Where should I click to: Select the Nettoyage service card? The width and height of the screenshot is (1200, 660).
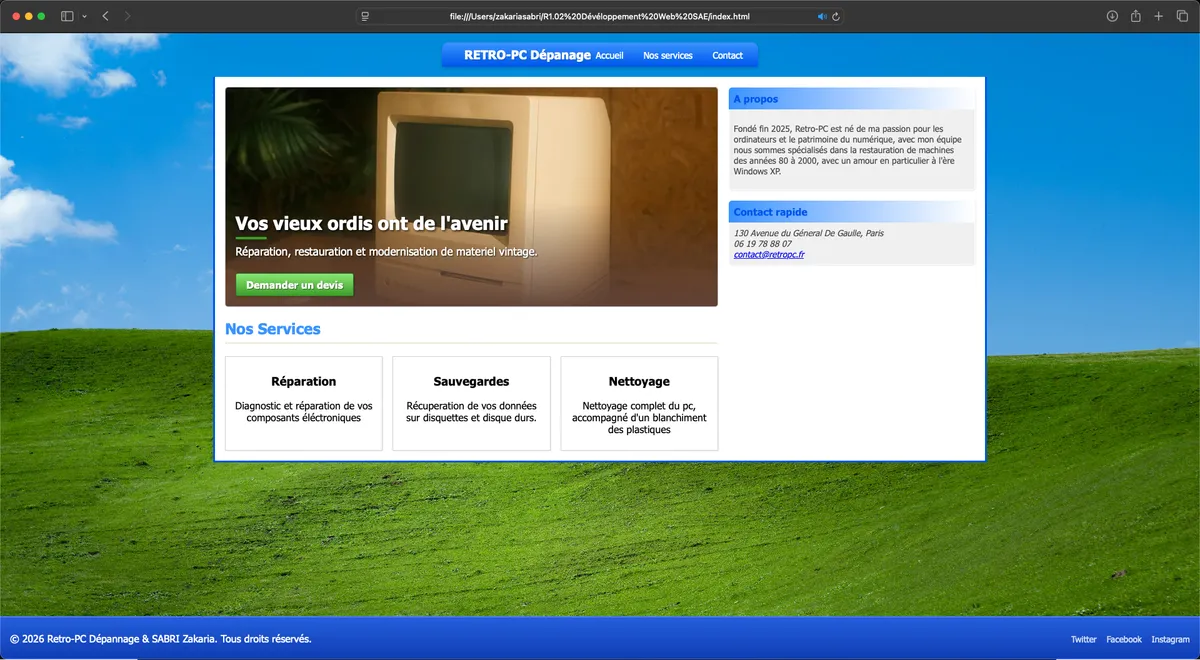coord(639,403)
